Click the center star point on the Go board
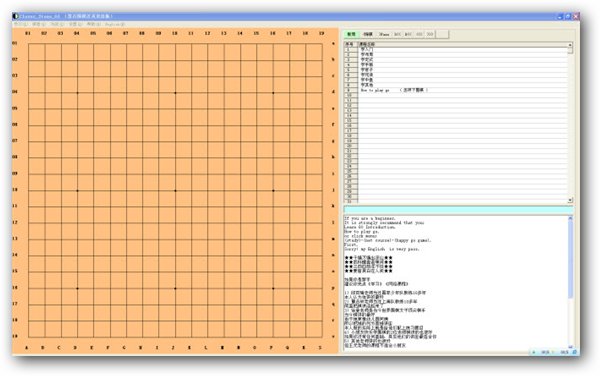600x376 pixels. pos(175,190)
